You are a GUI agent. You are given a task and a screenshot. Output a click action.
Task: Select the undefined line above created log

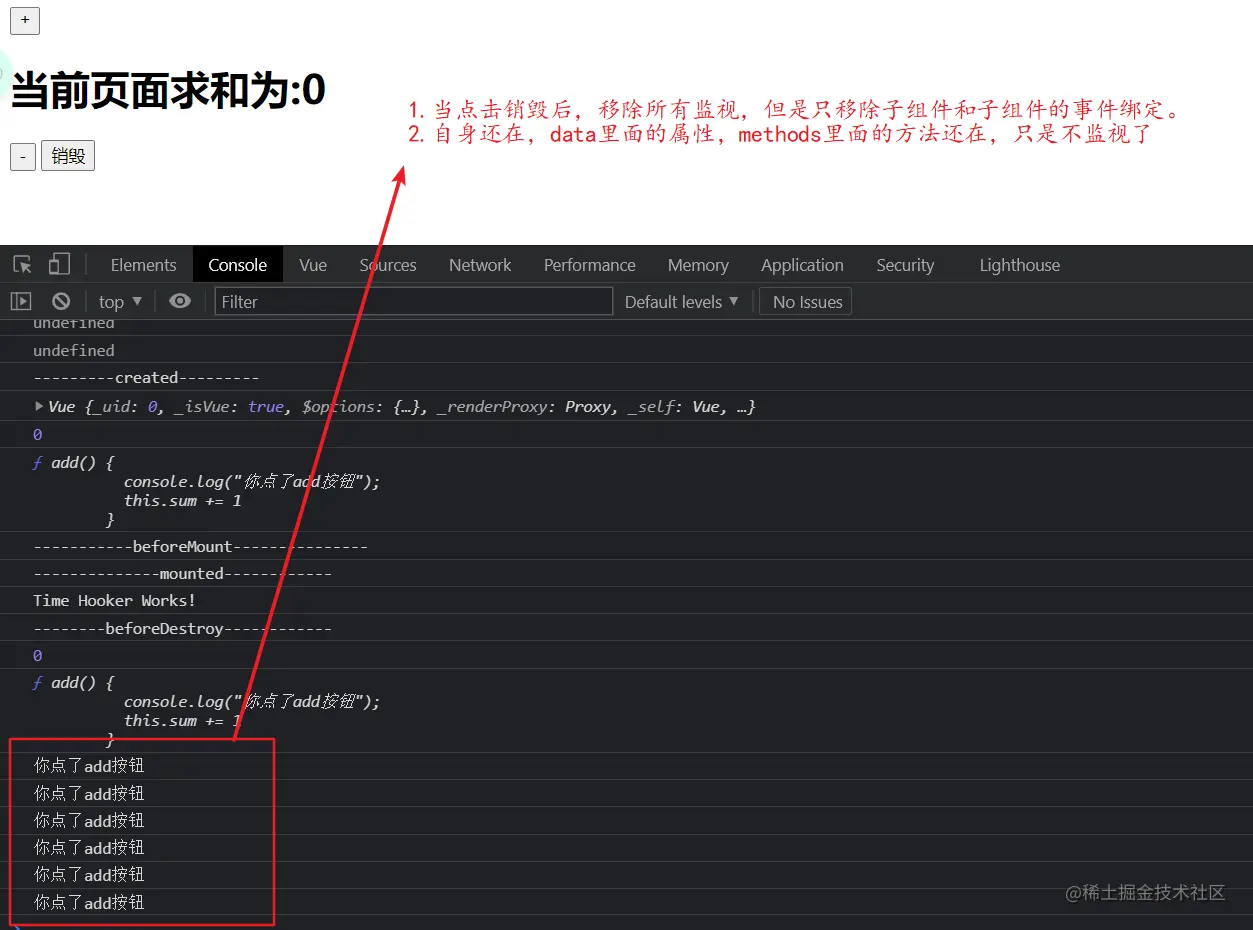pos(74,351)
